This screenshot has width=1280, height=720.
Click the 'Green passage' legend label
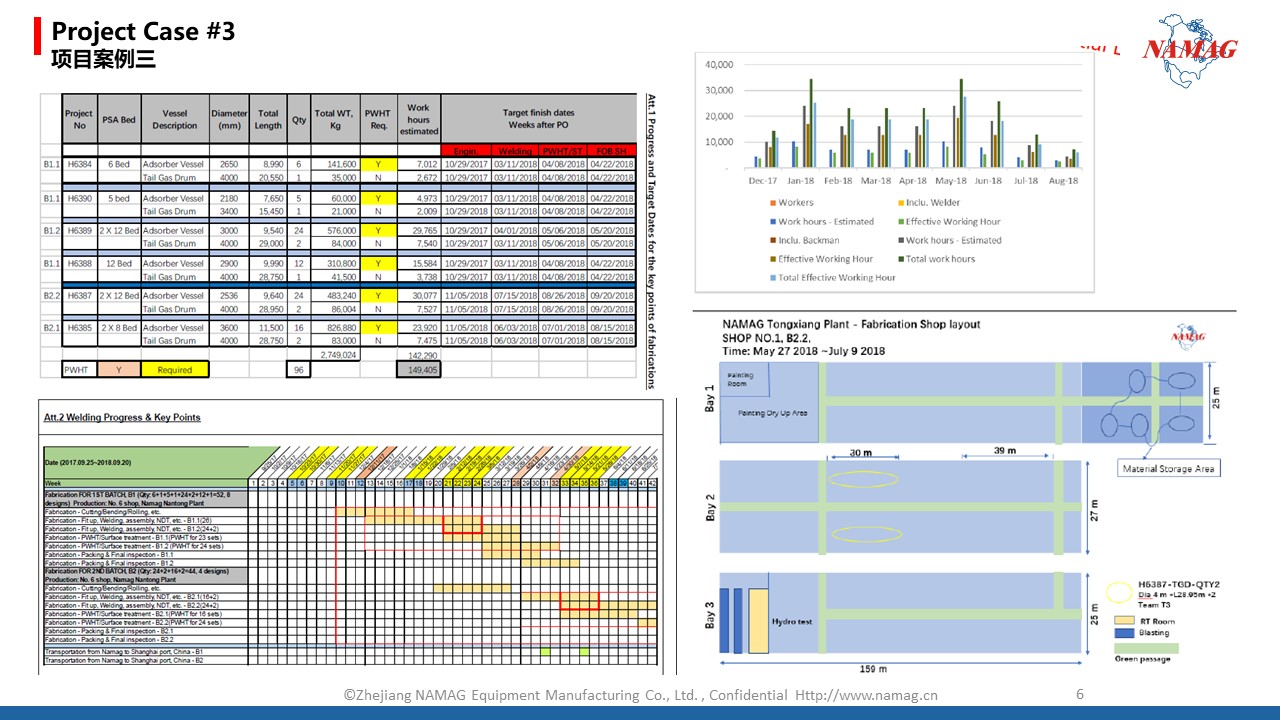(x=1144, y=659)
